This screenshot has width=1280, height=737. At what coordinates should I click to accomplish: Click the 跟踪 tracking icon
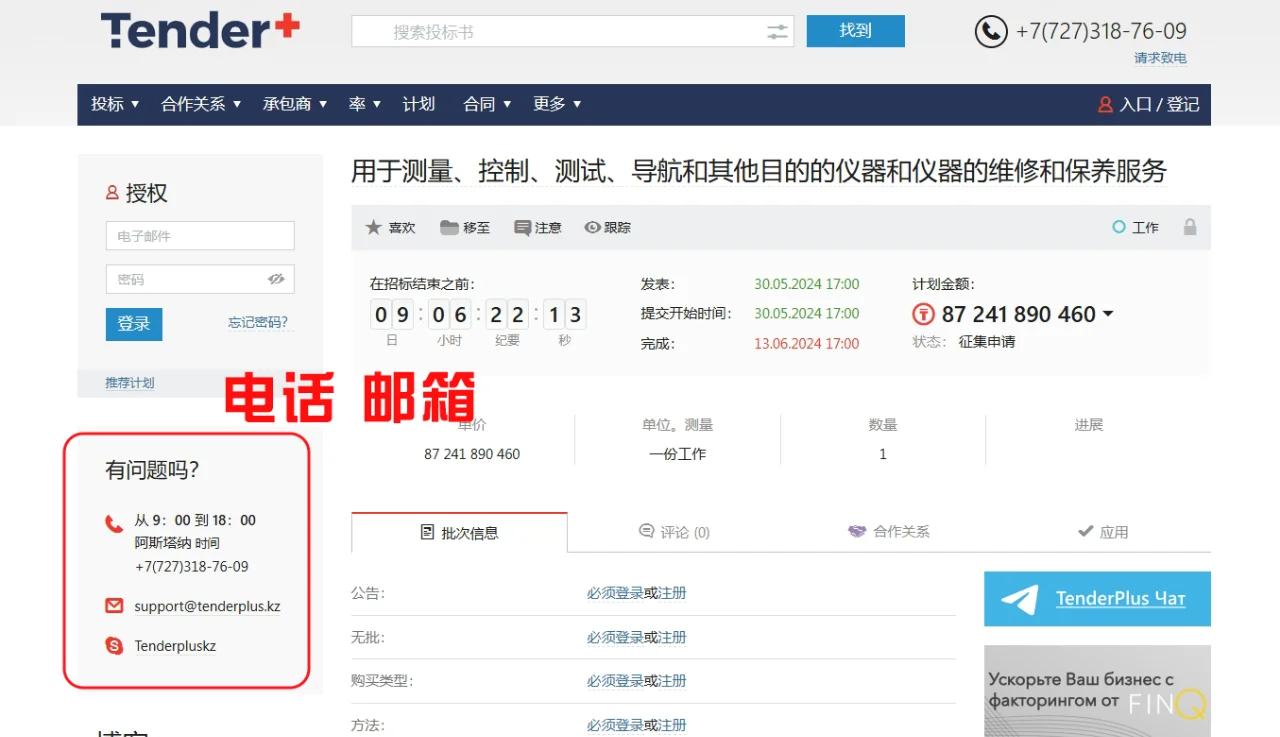click(592, 227)
